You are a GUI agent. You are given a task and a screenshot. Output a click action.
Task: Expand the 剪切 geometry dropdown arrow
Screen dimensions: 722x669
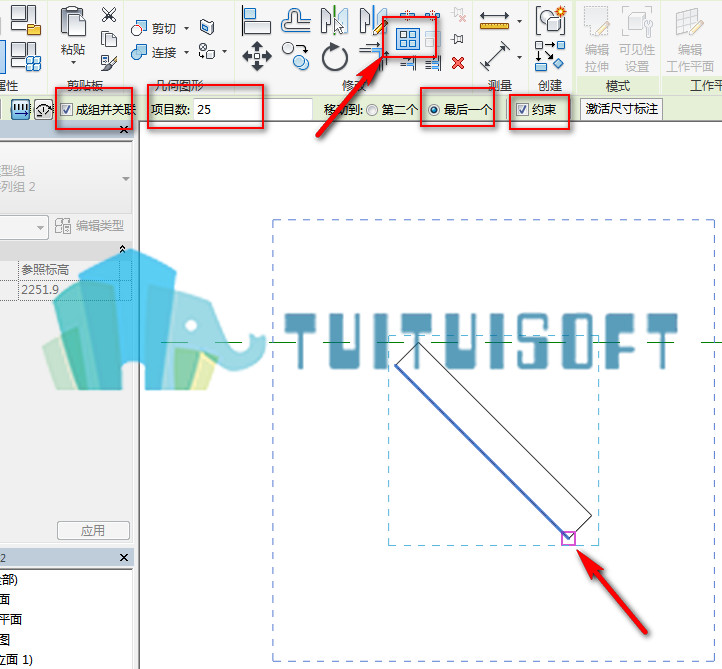[186, 29]
